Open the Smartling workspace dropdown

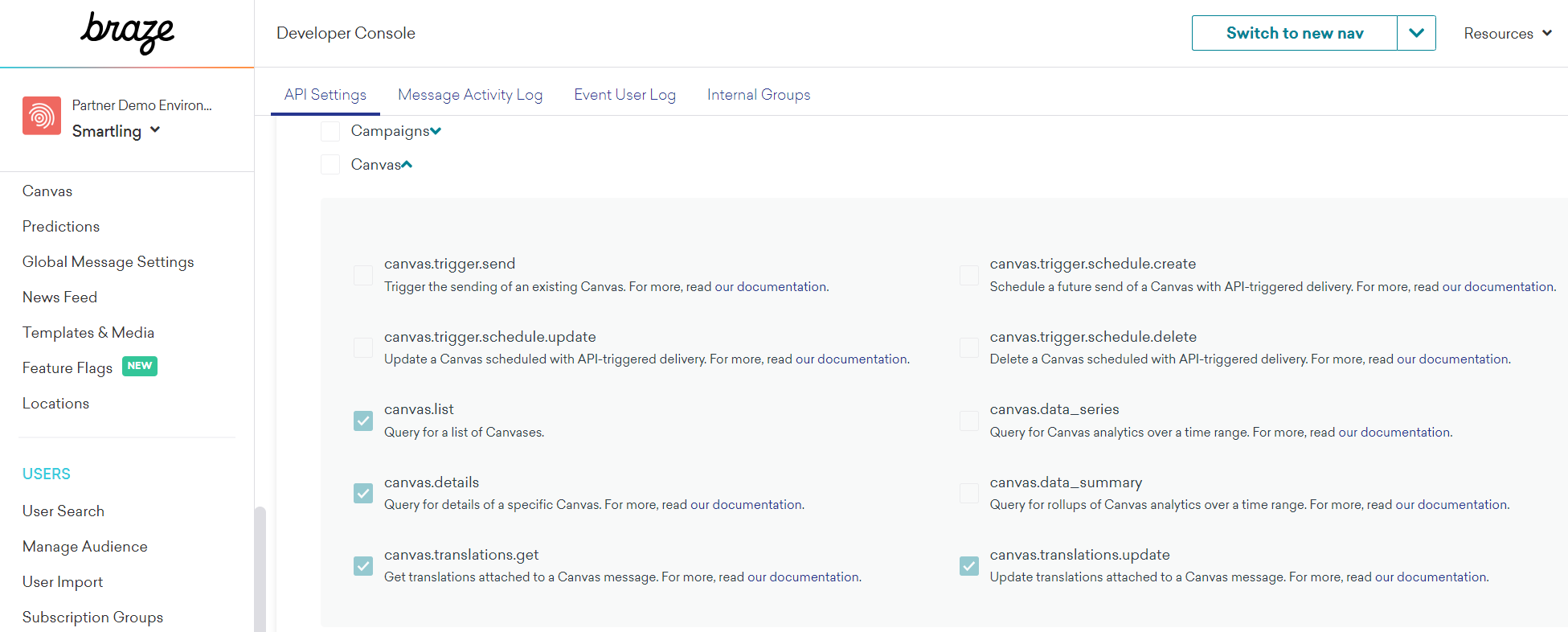point(117,131)
